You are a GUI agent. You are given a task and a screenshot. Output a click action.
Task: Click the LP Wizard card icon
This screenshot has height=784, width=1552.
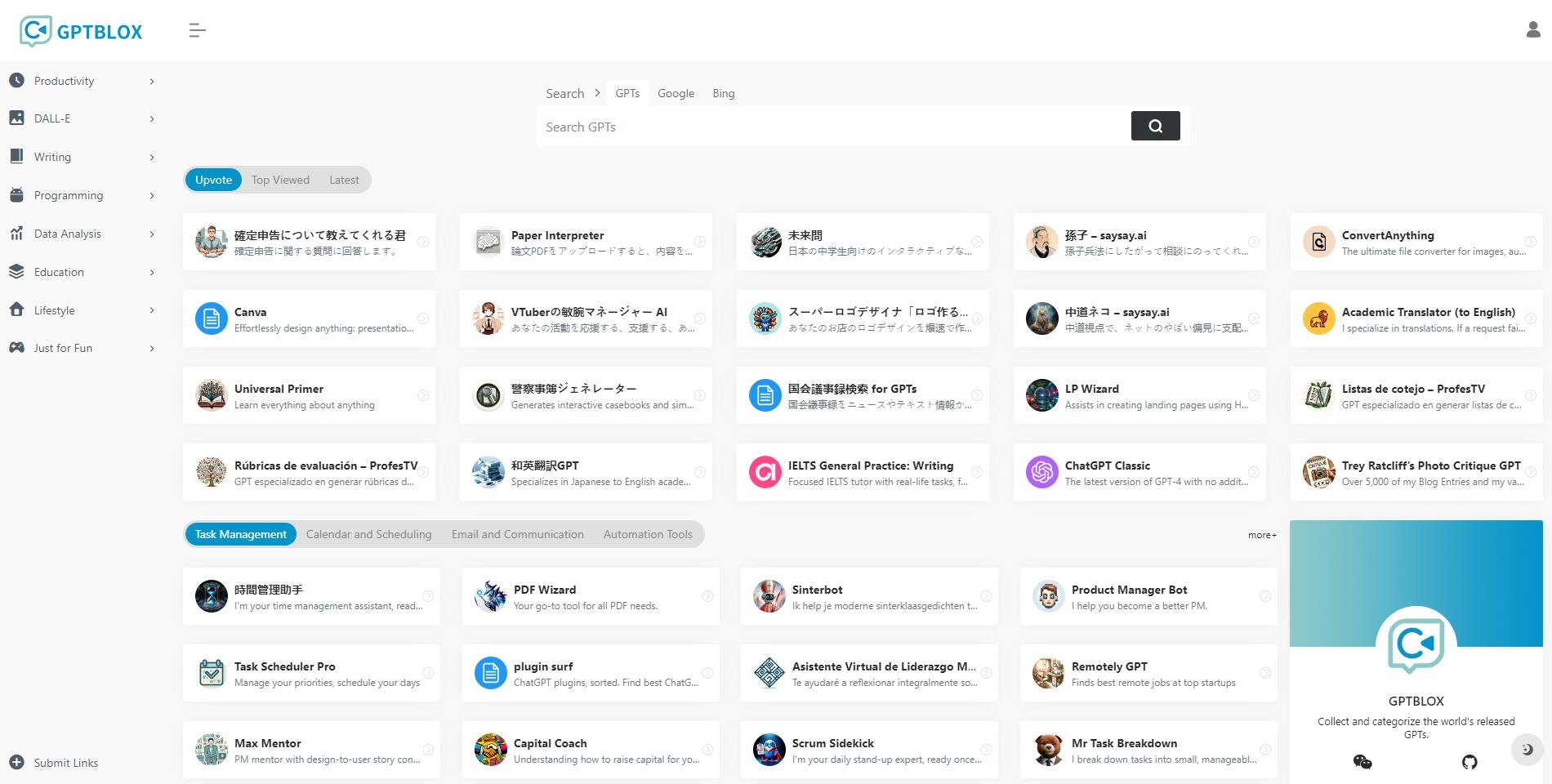coord(1041,395)
